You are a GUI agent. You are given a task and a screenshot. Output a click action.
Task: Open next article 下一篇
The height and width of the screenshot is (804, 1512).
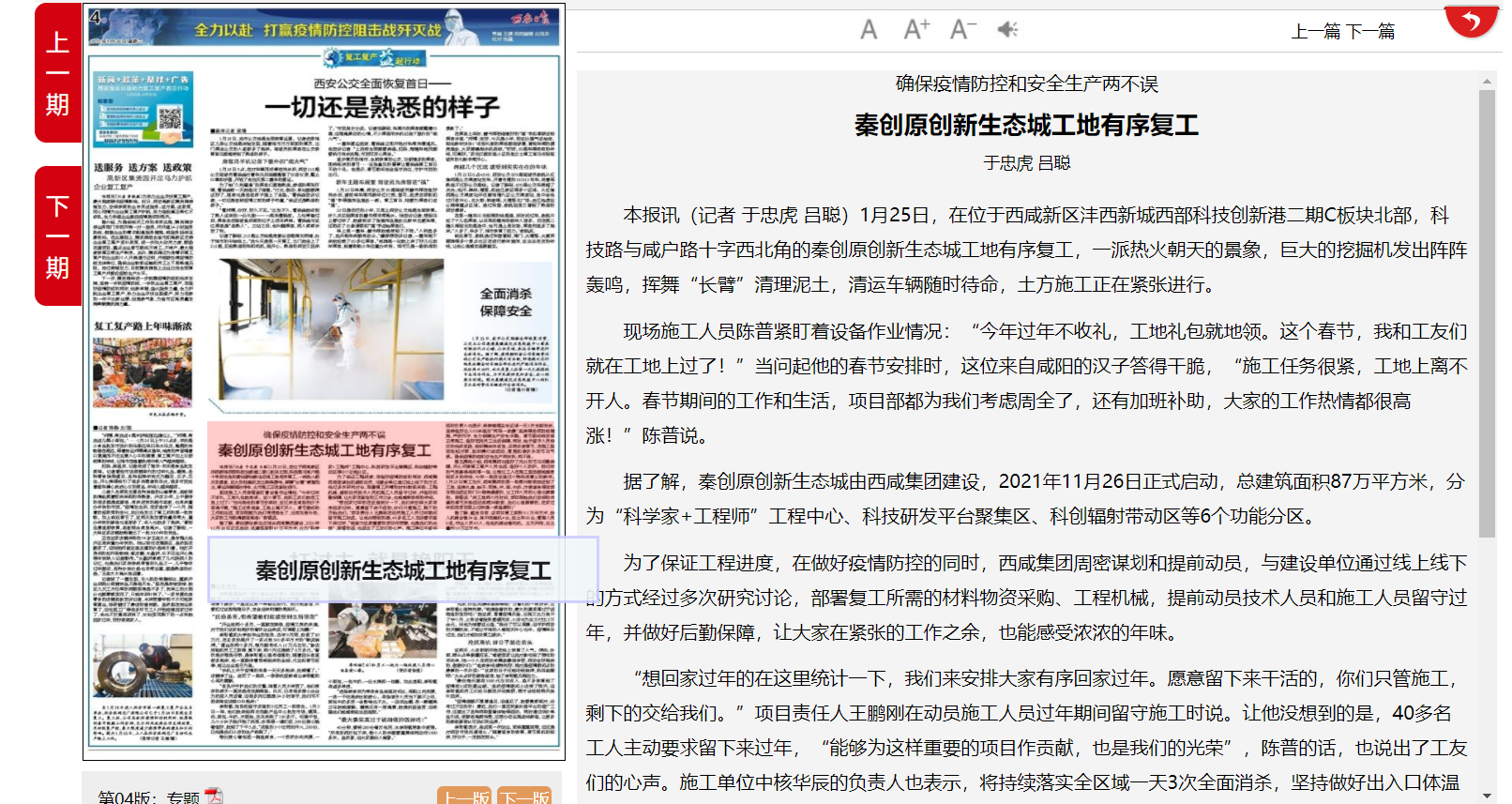pyautogui.click(x=1370, y=32)
